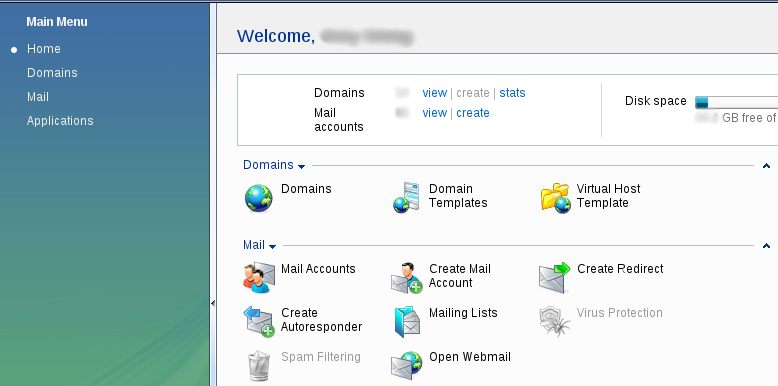Click the Spam Filtering trash icon
Viewport: 778px width, 386px height.
click(x=259, y=366)
